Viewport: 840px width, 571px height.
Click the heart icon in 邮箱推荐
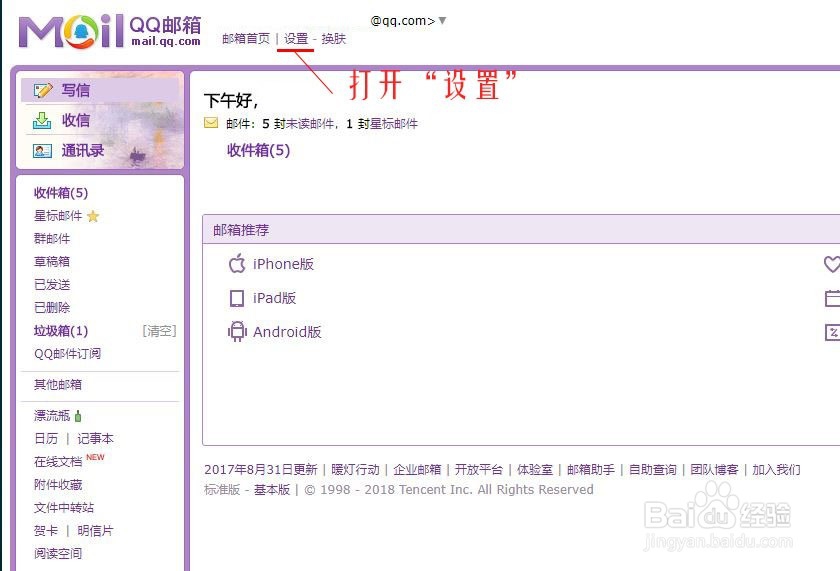click(832, 264)
